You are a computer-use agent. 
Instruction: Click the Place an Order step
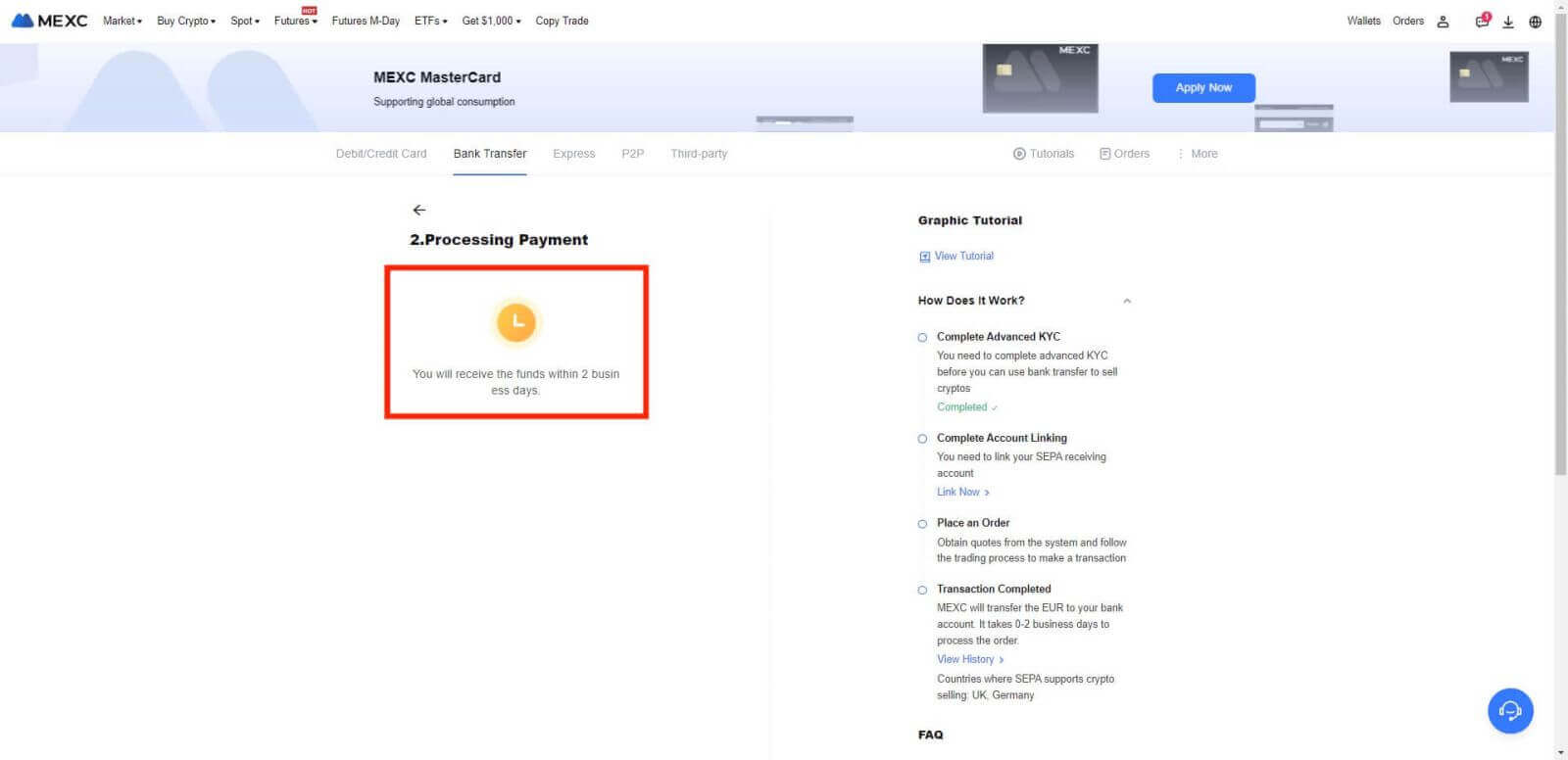[x=973, y=523]
